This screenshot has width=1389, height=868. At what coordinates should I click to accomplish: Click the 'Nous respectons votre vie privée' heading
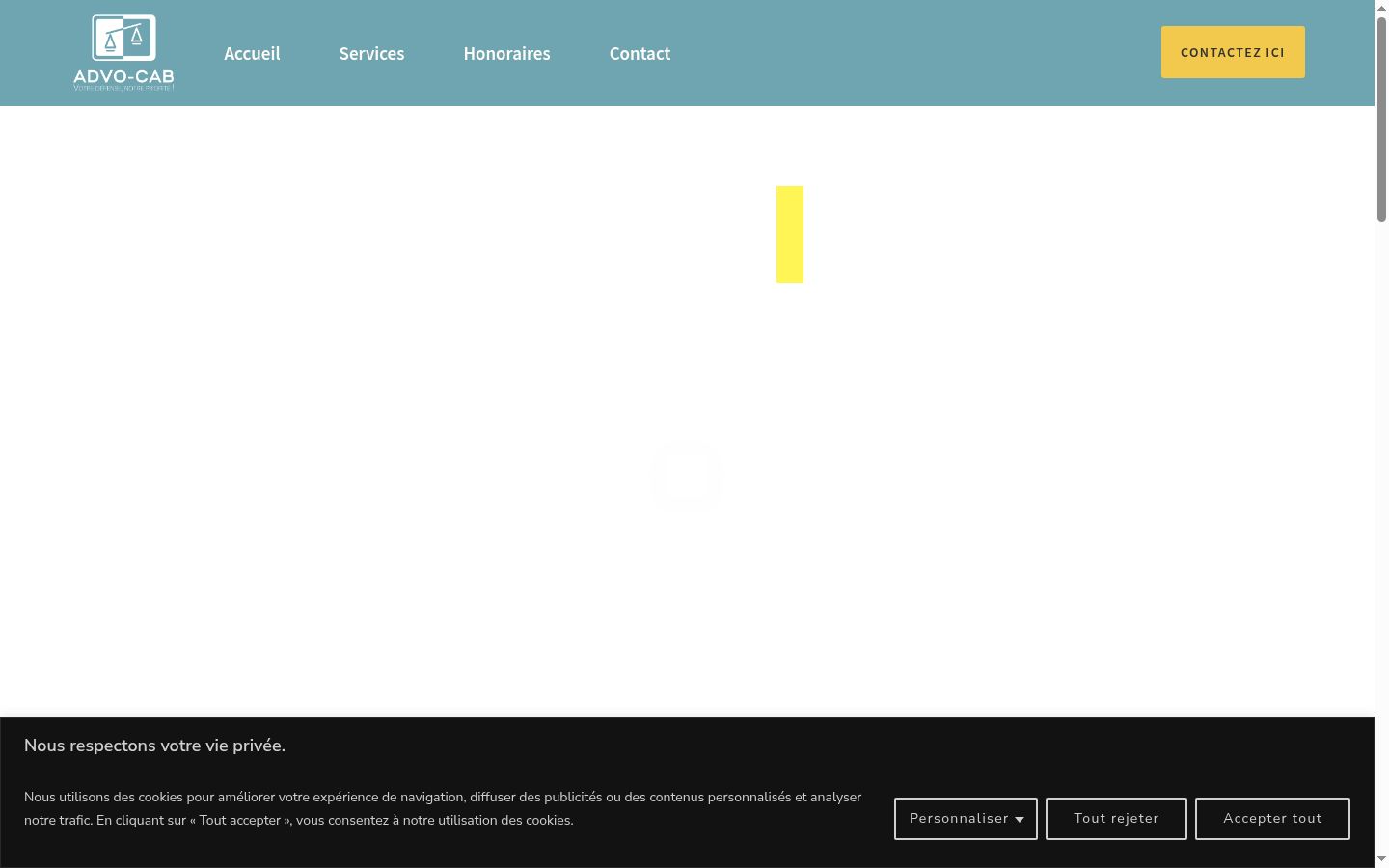pyautogui.click(x=154, y=746)
